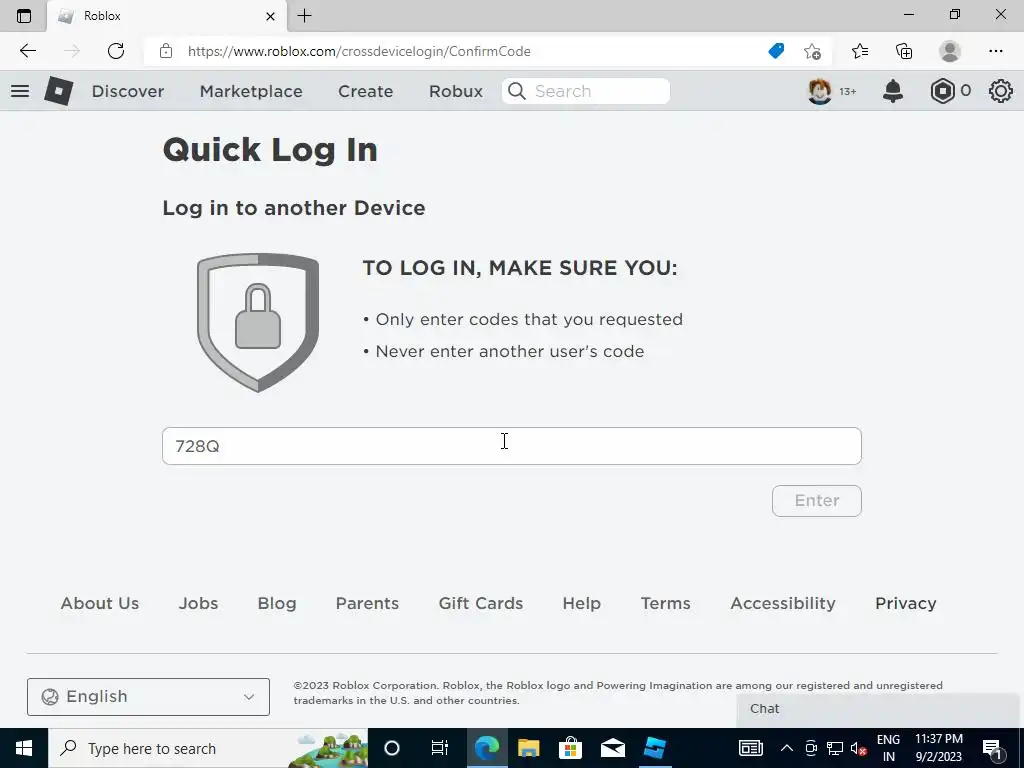
Task: Click the code input field containing 728Q
Action: [512, 446]
